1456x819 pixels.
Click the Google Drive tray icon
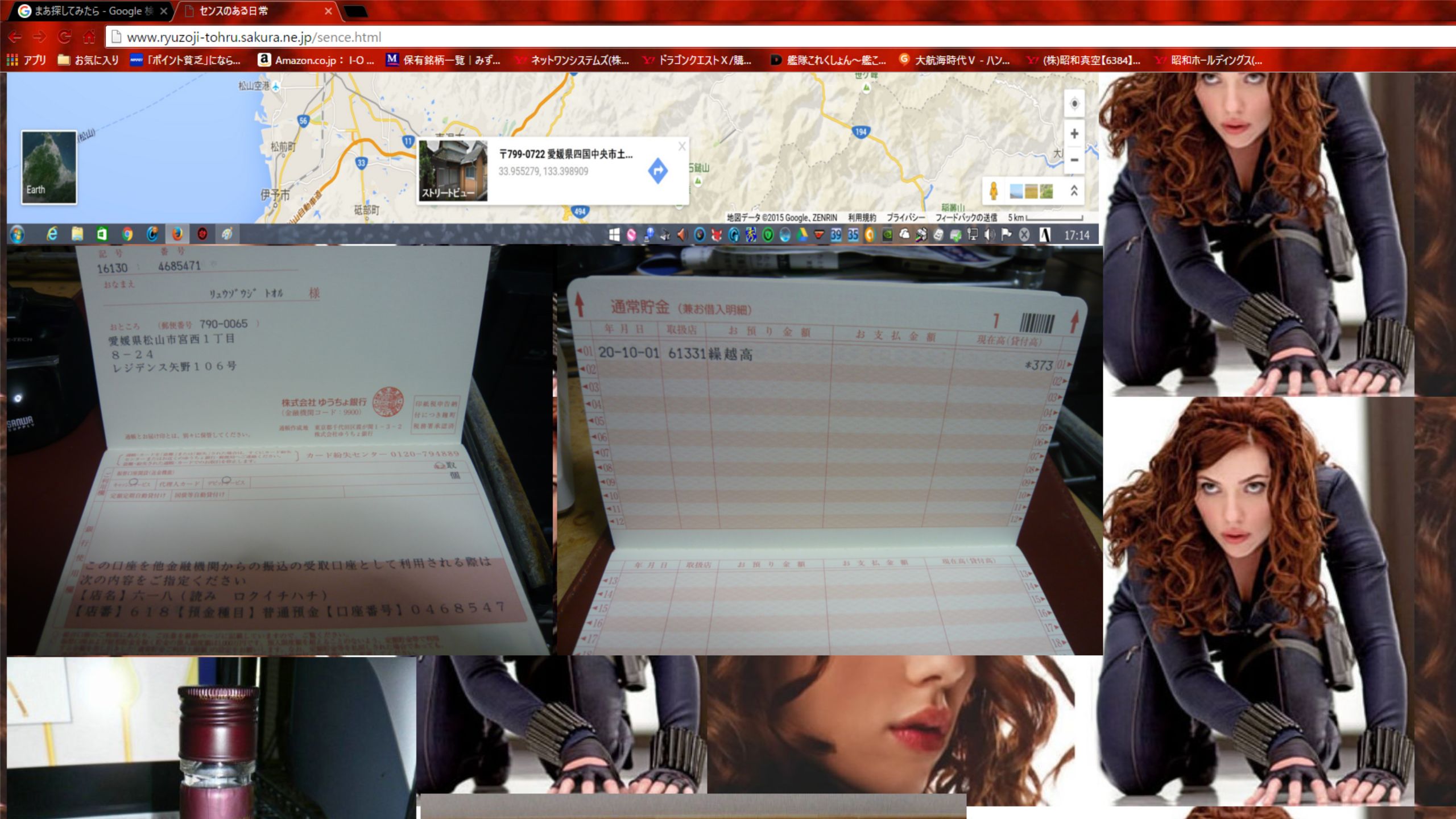802,235
